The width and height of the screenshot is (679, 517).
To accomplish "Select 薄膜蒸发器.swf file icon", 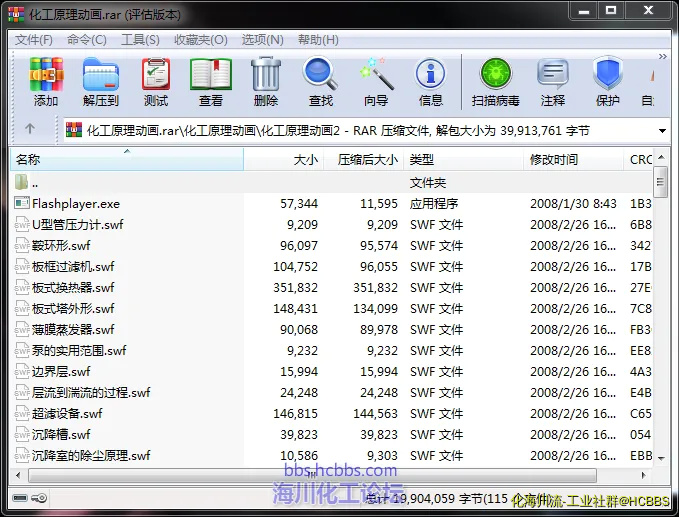I will pyautogui.click(x=22, y=330).
